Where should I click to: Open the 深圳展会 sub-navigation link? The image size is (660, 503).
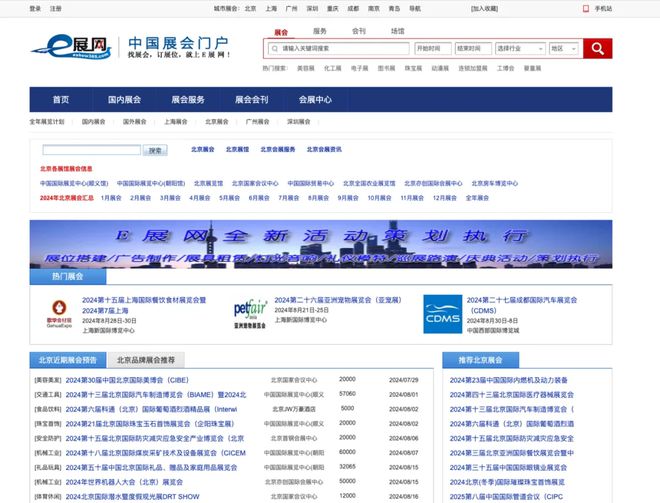(298, 122)
